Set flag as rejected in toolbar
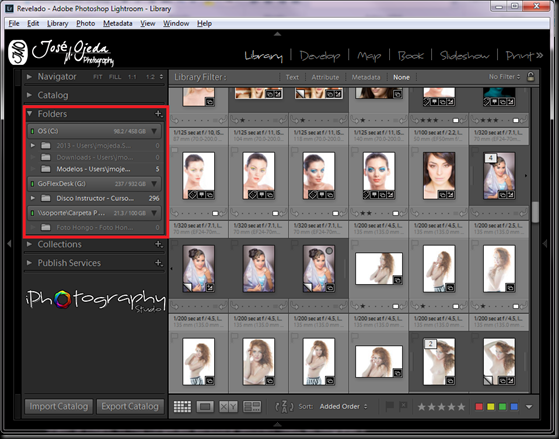Viewport: 559px width, 439px height. click(x=403, y=406)
